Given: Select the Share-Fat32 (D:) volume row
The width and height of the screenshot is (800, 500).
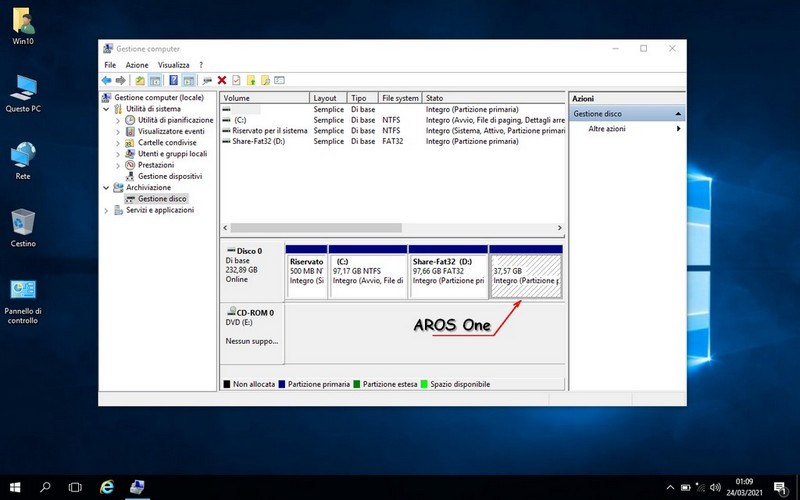Looking at the screenshot, I should tap(260, 142).
